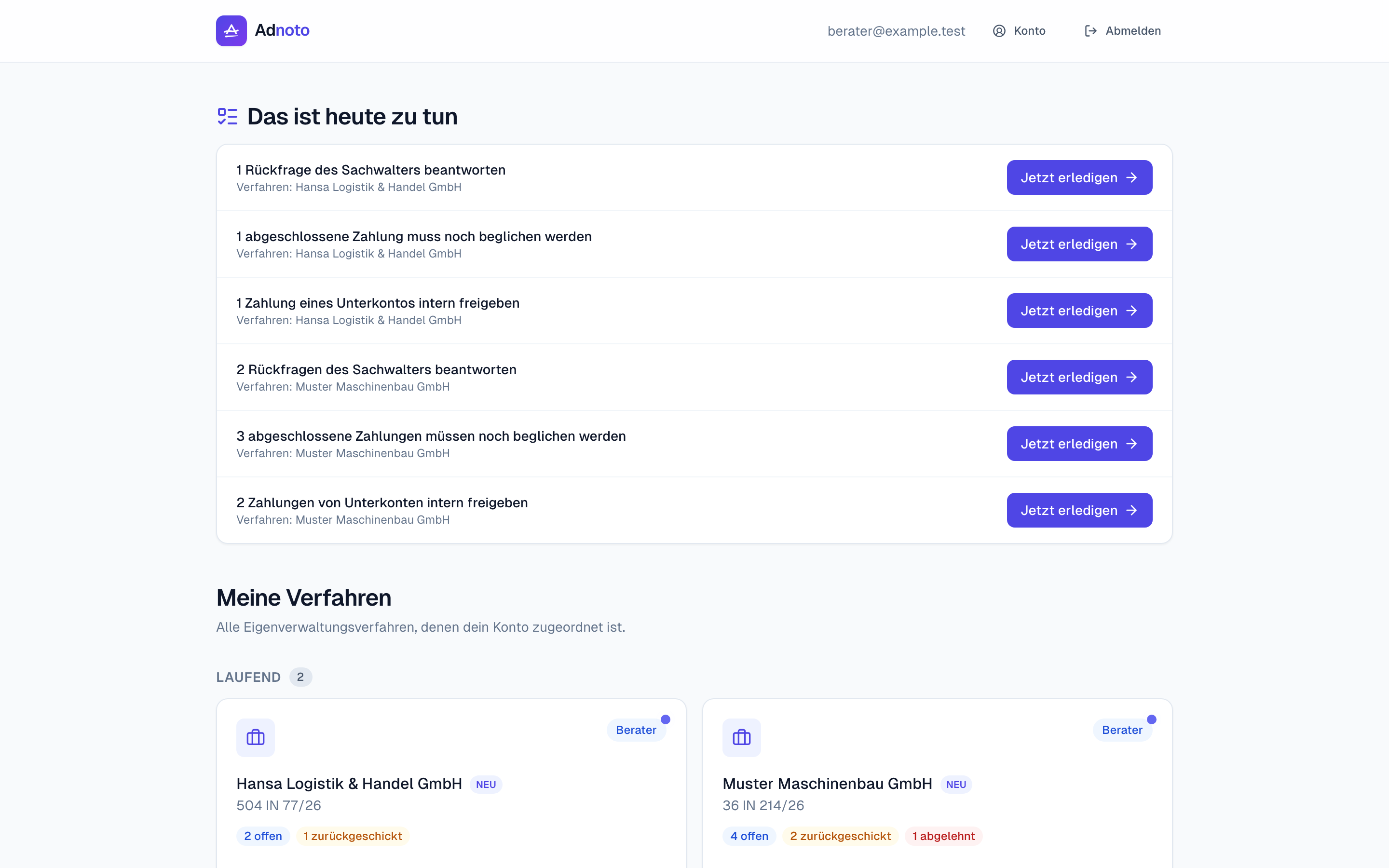Screen dimensions: 1389x868
Task: Click arrow icon in the 1 abgeschlossene Zahlung button
Action: [1131, 244]
